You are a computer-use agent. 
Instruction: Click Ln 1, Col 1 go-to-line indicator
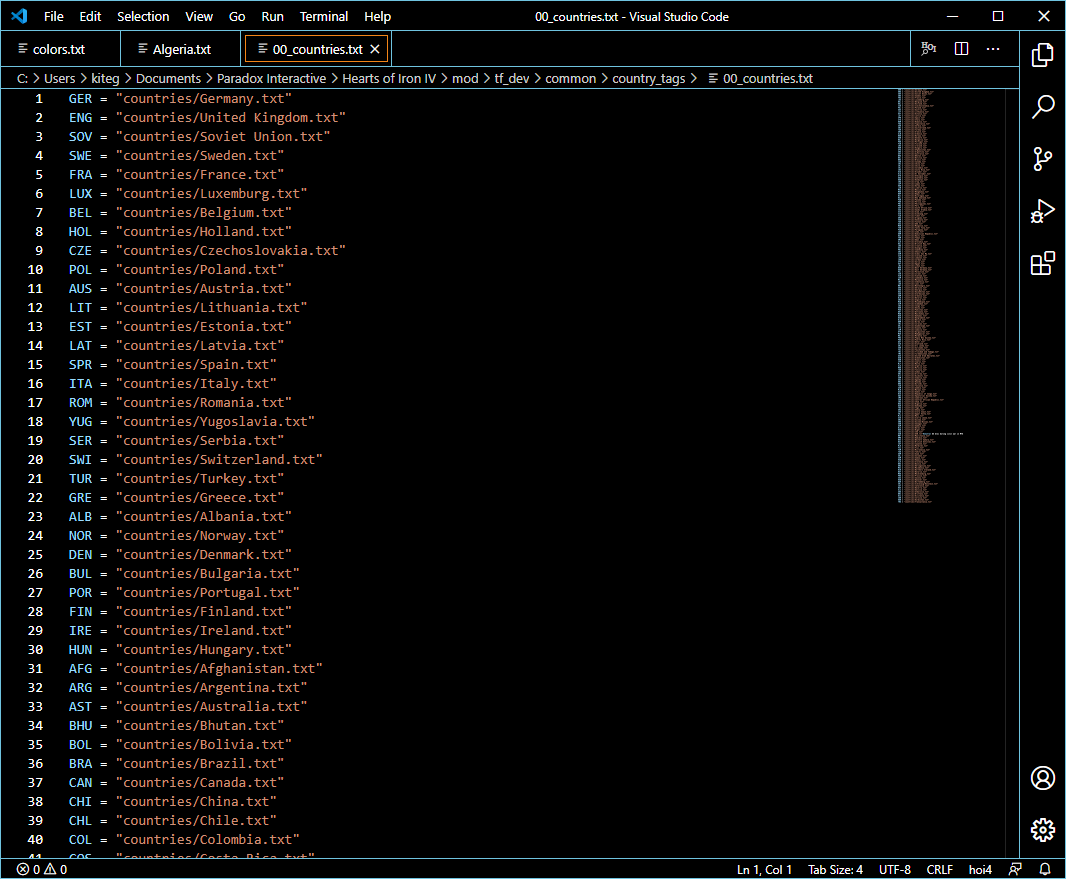pyautogui.click(x=764, y=869)
